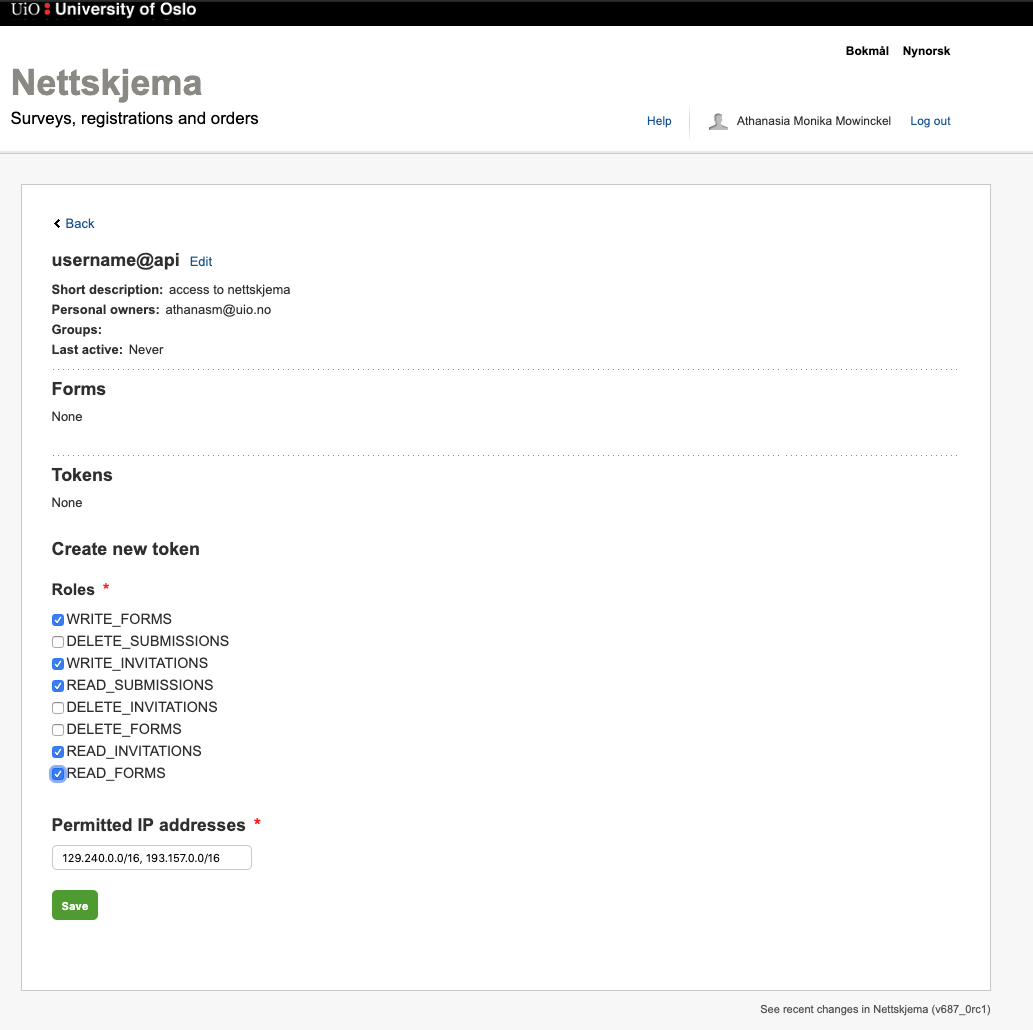Click the user avatar icon
The image size is (1033, 1030).
click(x=718, y=121)
